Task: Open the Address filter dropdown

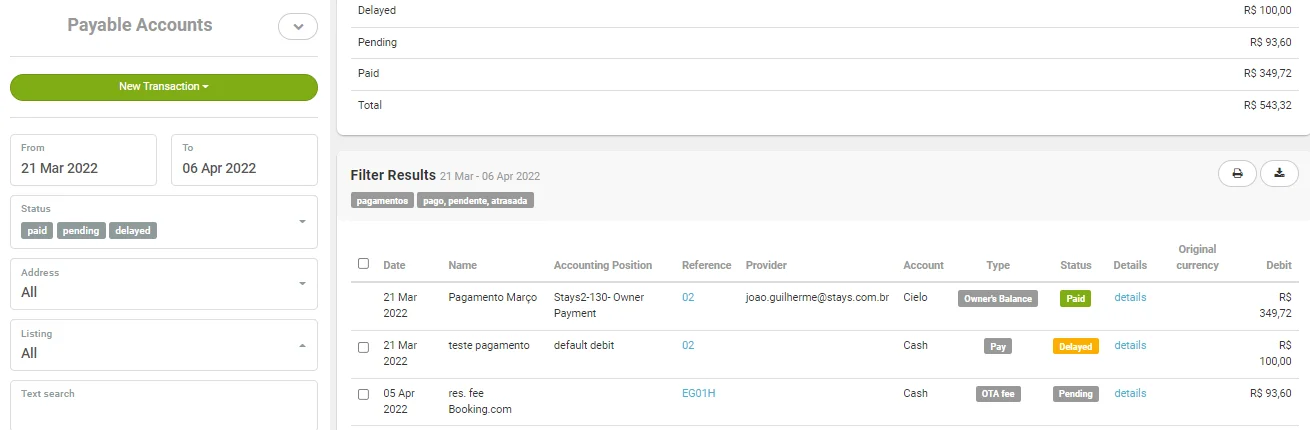Action: click(302, 284)
